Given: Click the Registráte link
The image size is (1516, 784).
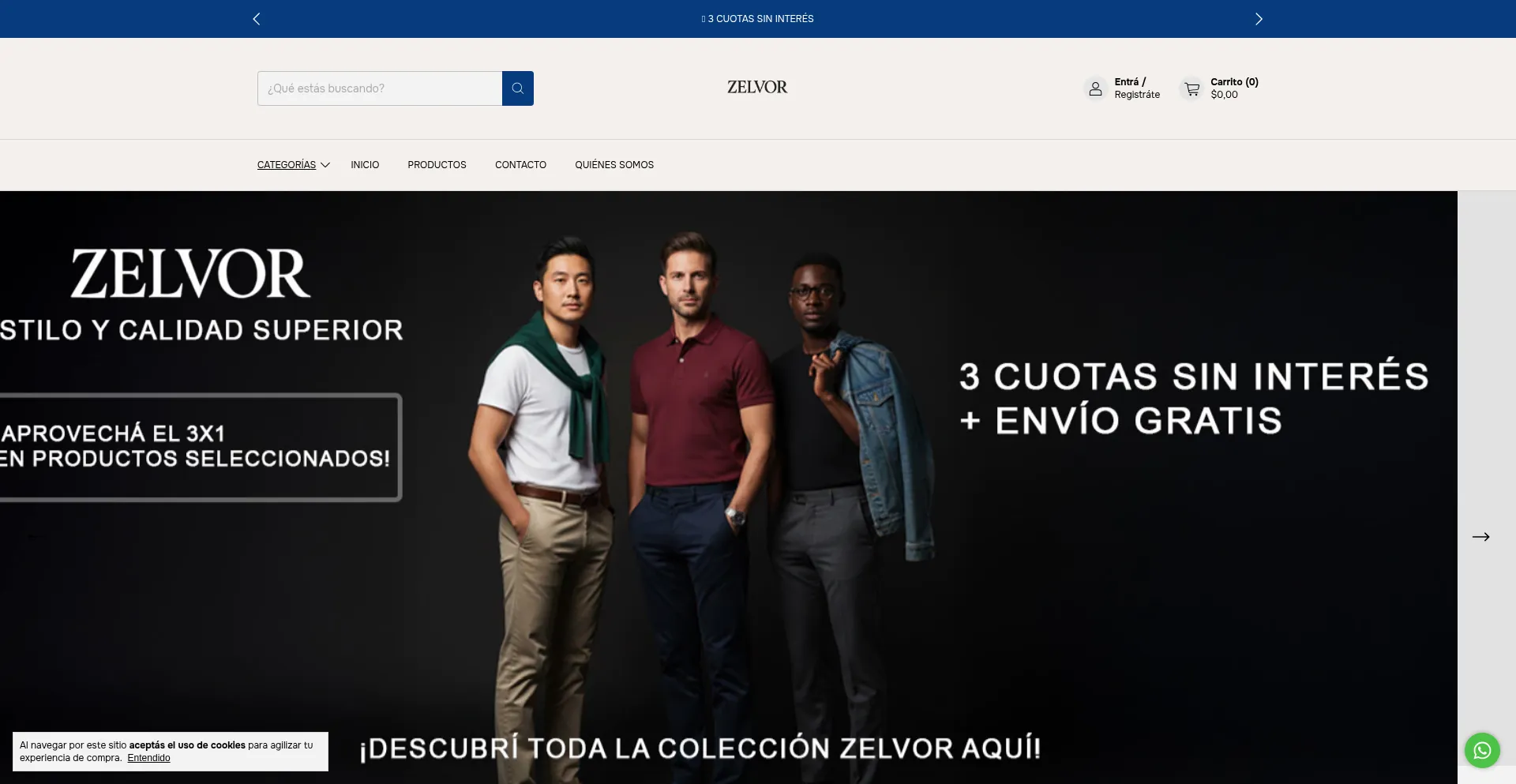Looking at the screenshot, I should click(1137, 95).
